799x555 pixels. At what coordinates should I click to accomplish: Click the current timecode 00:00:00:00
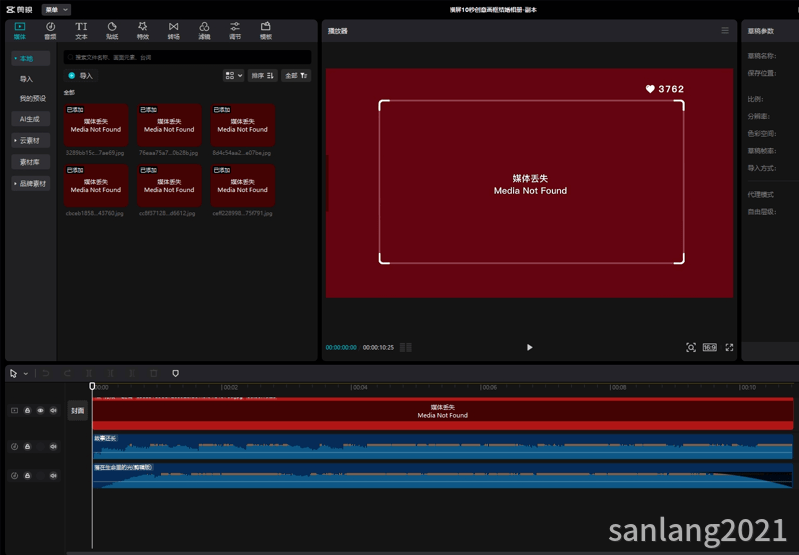point(341,348)
